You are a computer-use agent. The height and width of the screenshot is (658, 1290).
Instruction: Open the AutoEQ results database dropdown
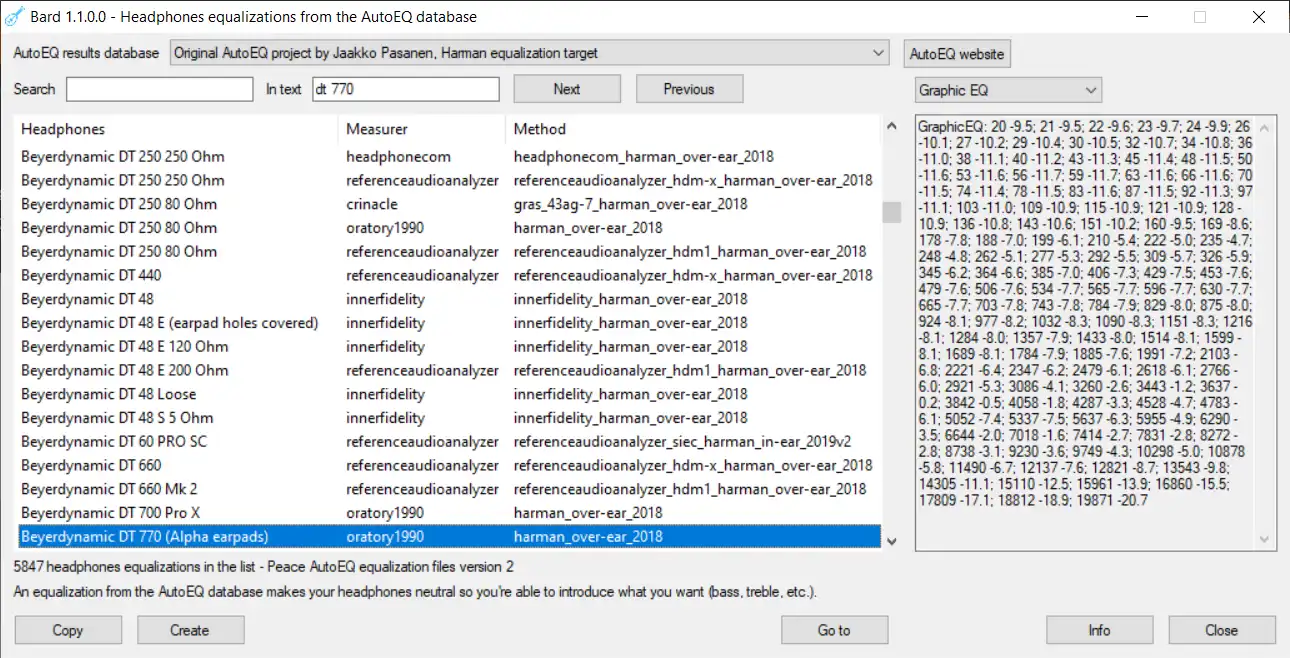pos(529,53)
